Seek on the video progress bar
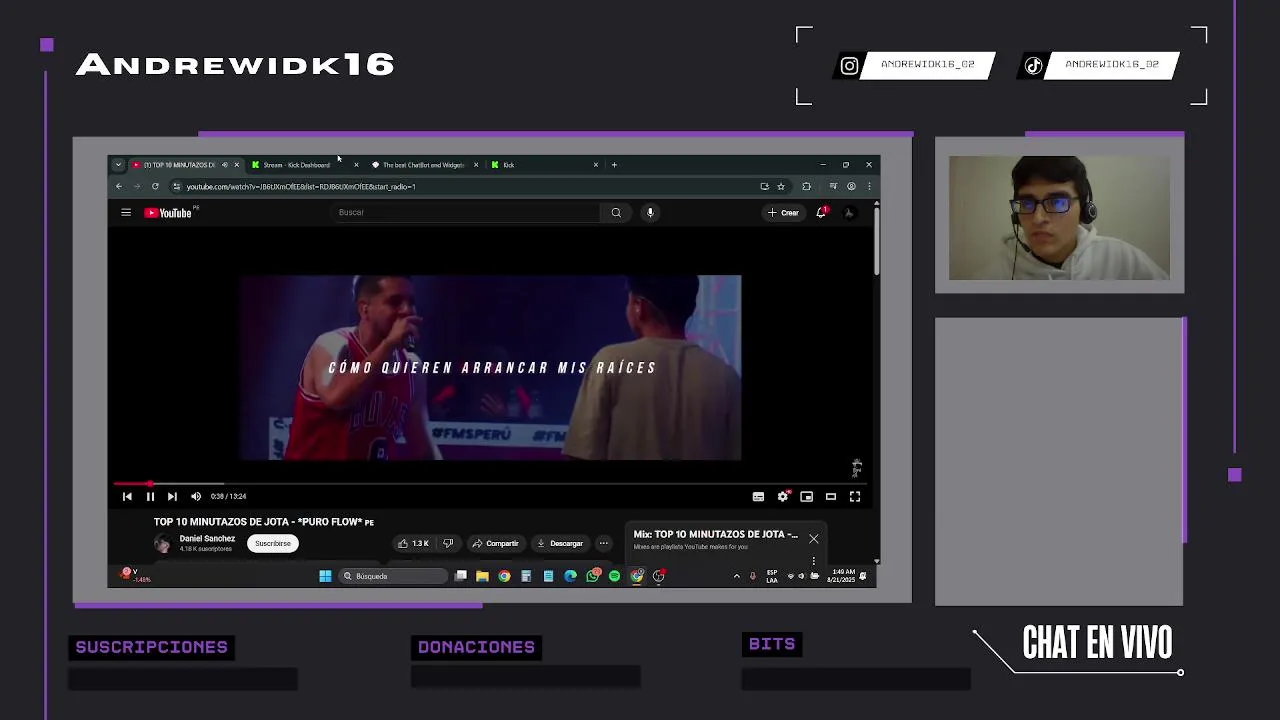The height and width of the screenshot is (720, 1280). coord(492,484)
